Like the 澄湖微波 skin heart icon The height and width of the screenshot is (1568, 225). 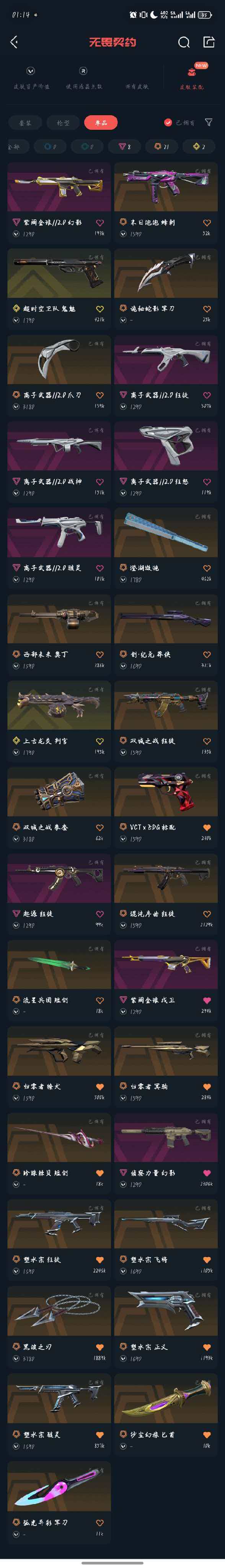click(207, 568)
